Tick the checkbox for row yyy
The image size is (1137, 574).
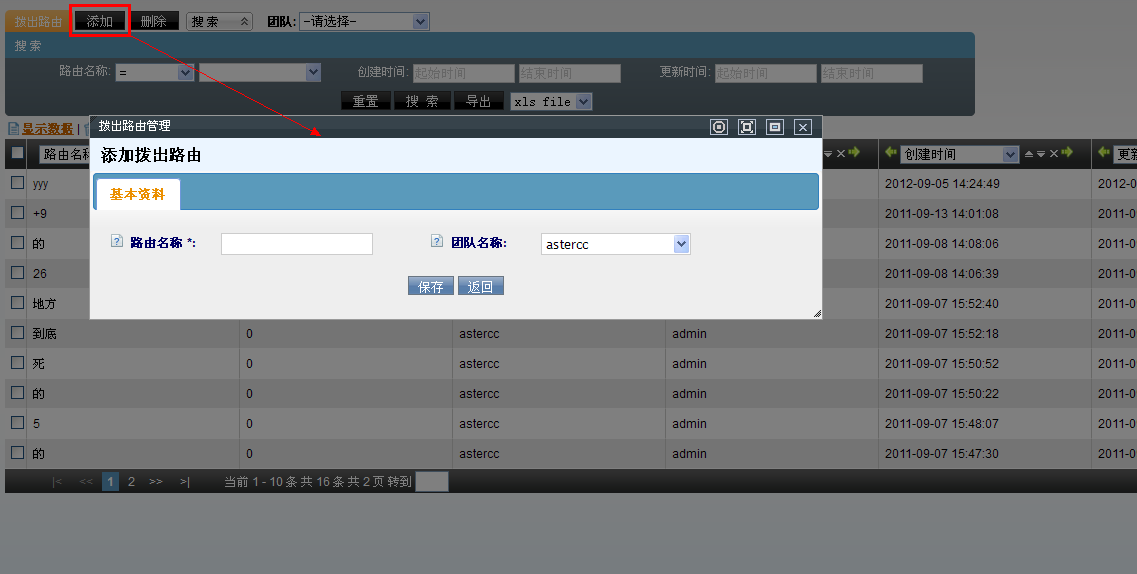click(x=17, y=183)
